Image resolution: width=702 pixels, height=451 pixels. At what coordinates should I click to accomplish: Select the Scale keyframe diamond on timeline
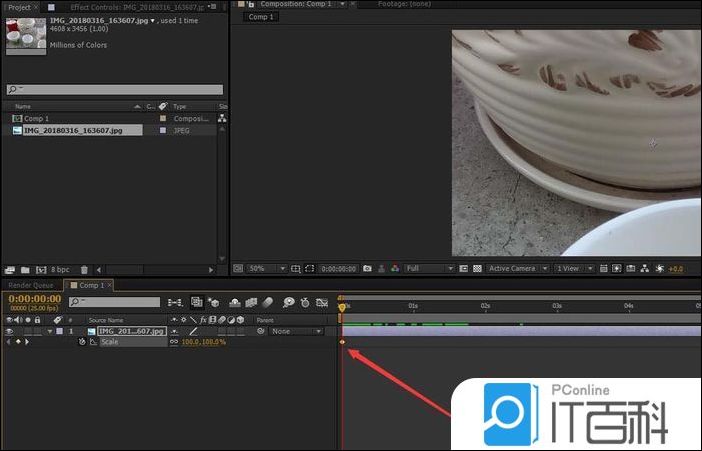click(x=342, y=342)
